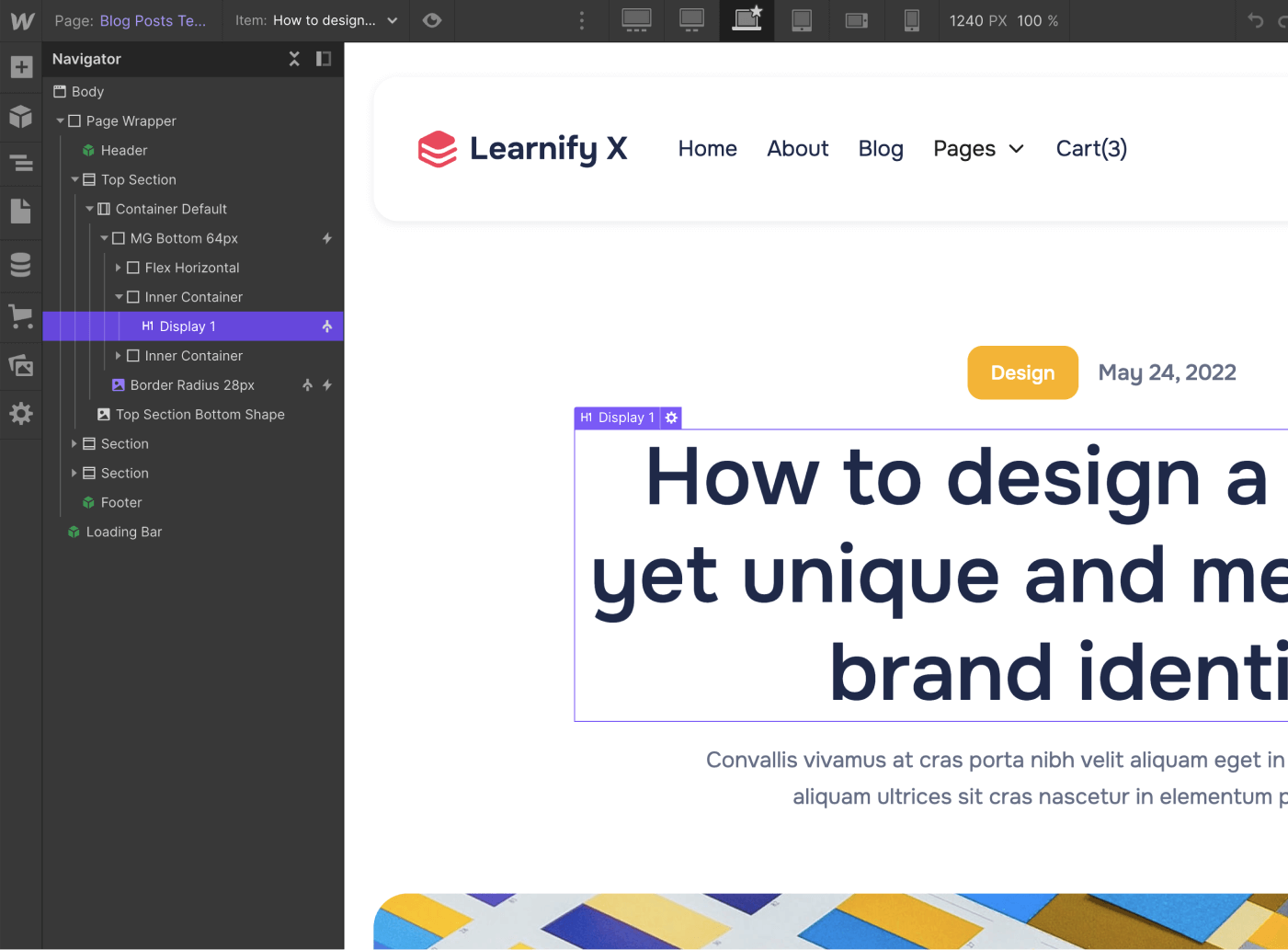1288x950 pixels.
Task: Click the yellow Design category badge
Action: 1022,372
